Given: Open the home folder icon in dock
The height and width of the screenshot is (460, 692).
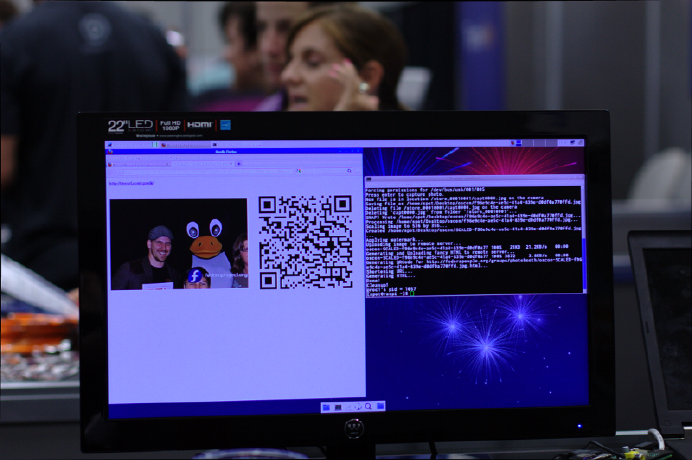Looking at the screenshot, I should tap(380, 406).
